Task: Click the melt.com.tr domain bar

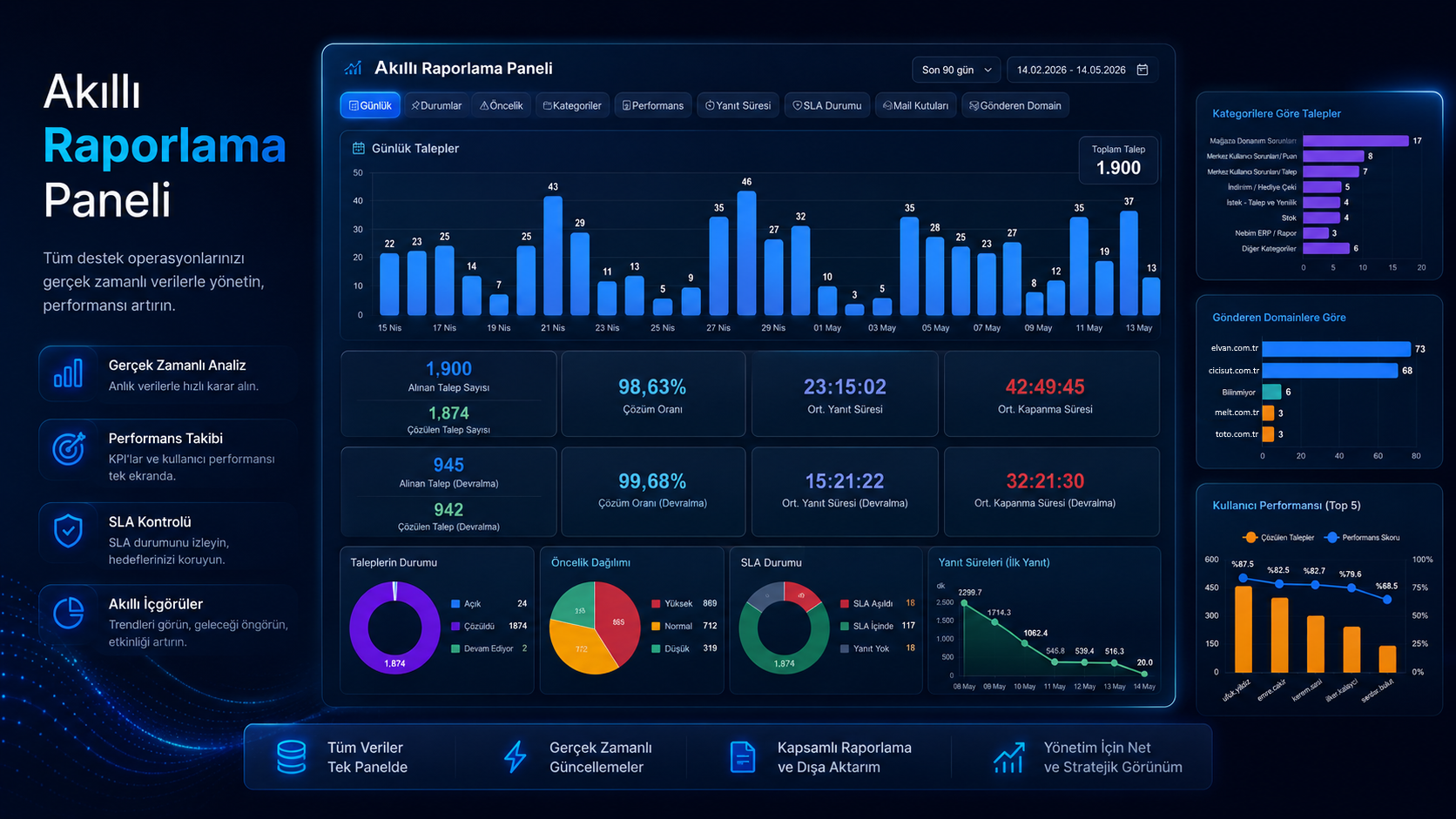Action: tap(1268, 413)
